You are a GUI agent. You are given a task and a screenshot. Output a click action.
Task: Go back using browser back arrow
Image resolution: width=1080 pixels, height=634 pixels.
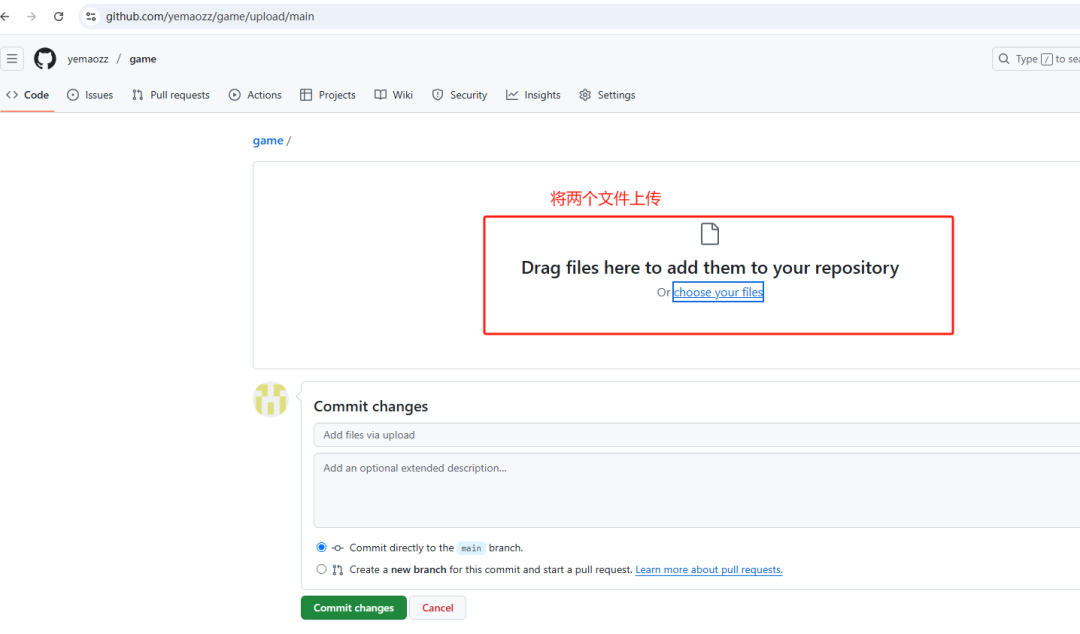[x=6, y=17]
